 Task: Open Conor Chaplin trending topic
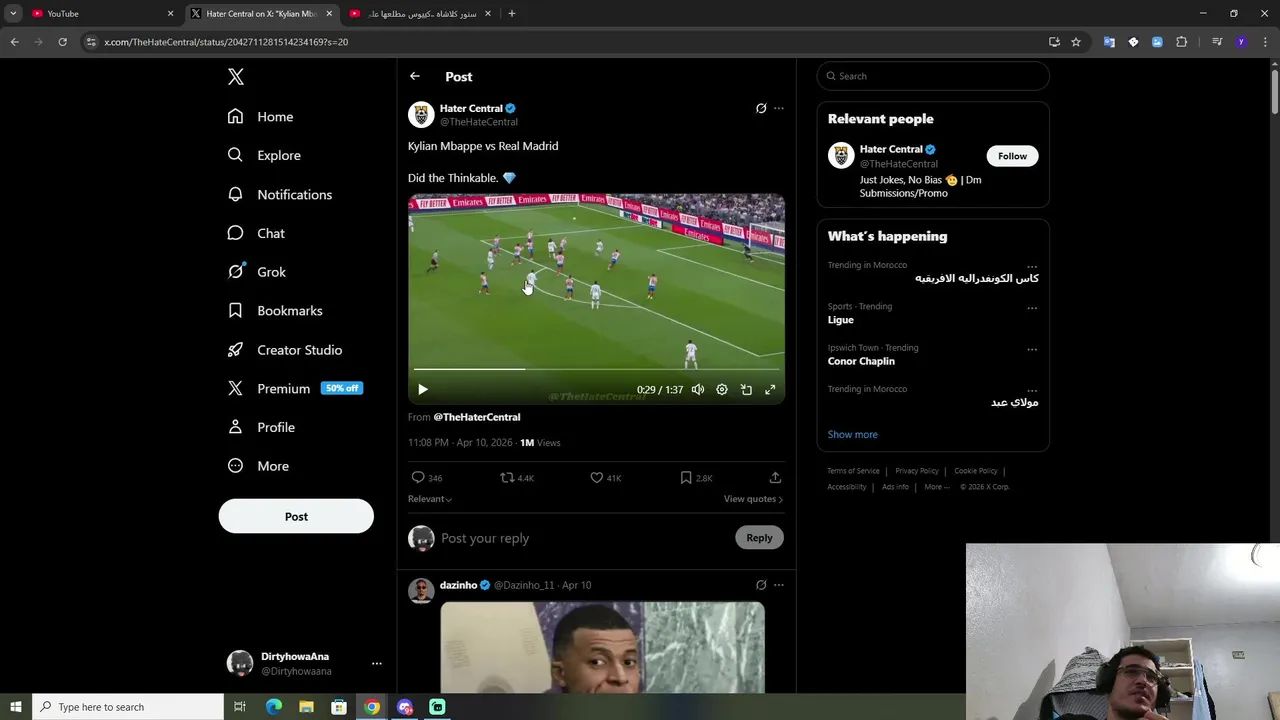861,361
